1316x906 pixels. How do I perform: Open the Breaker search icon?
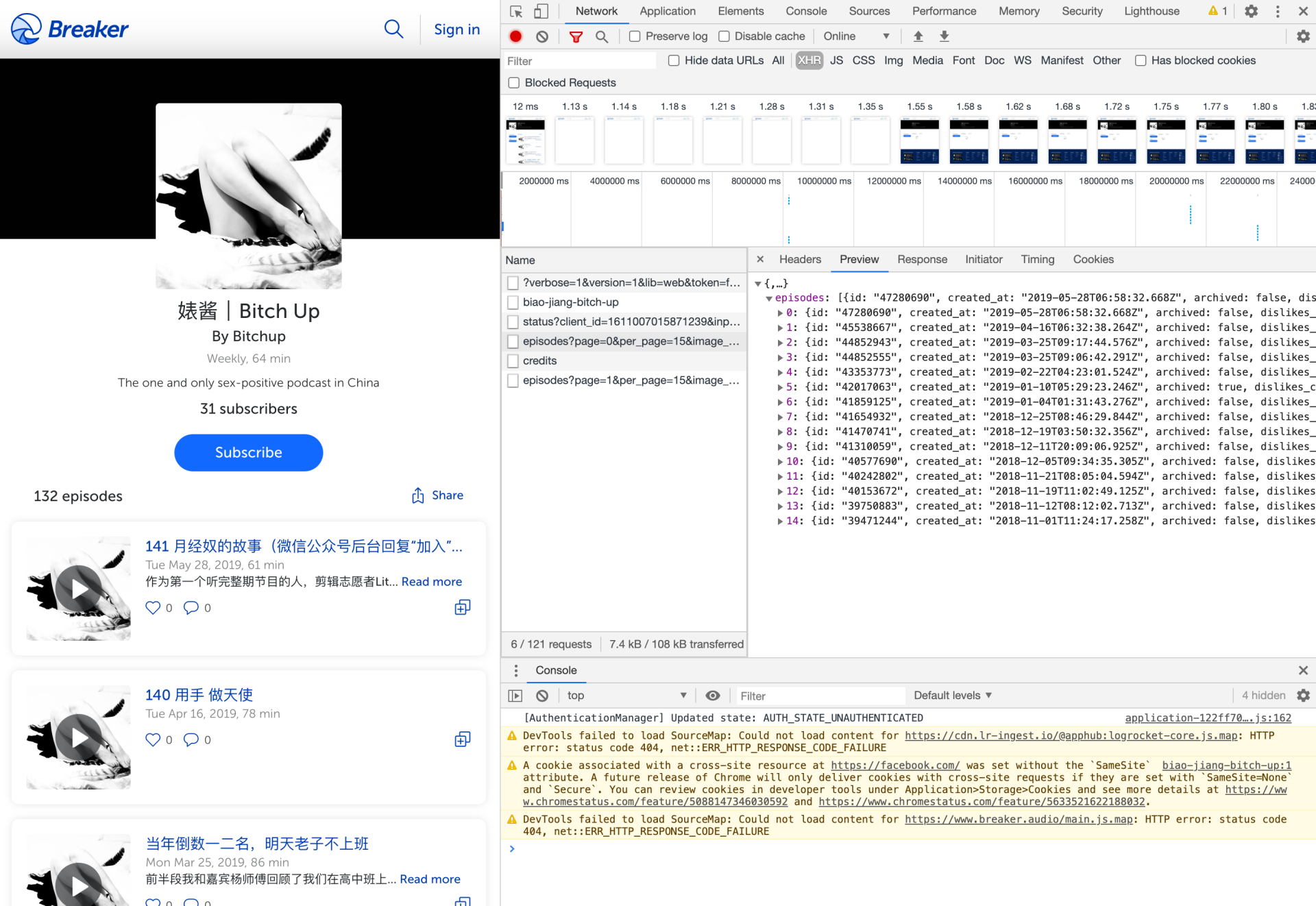point(393,29)
